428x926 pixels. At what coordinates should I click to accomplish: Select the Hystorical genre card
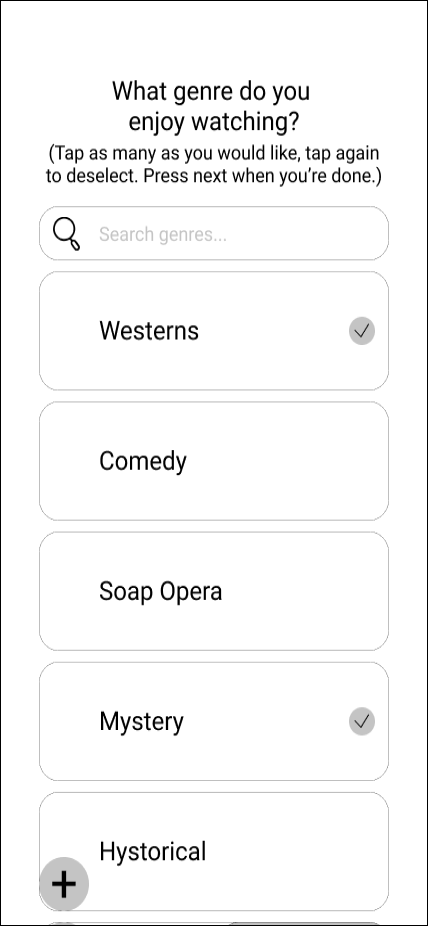click(x=214, y=852)
